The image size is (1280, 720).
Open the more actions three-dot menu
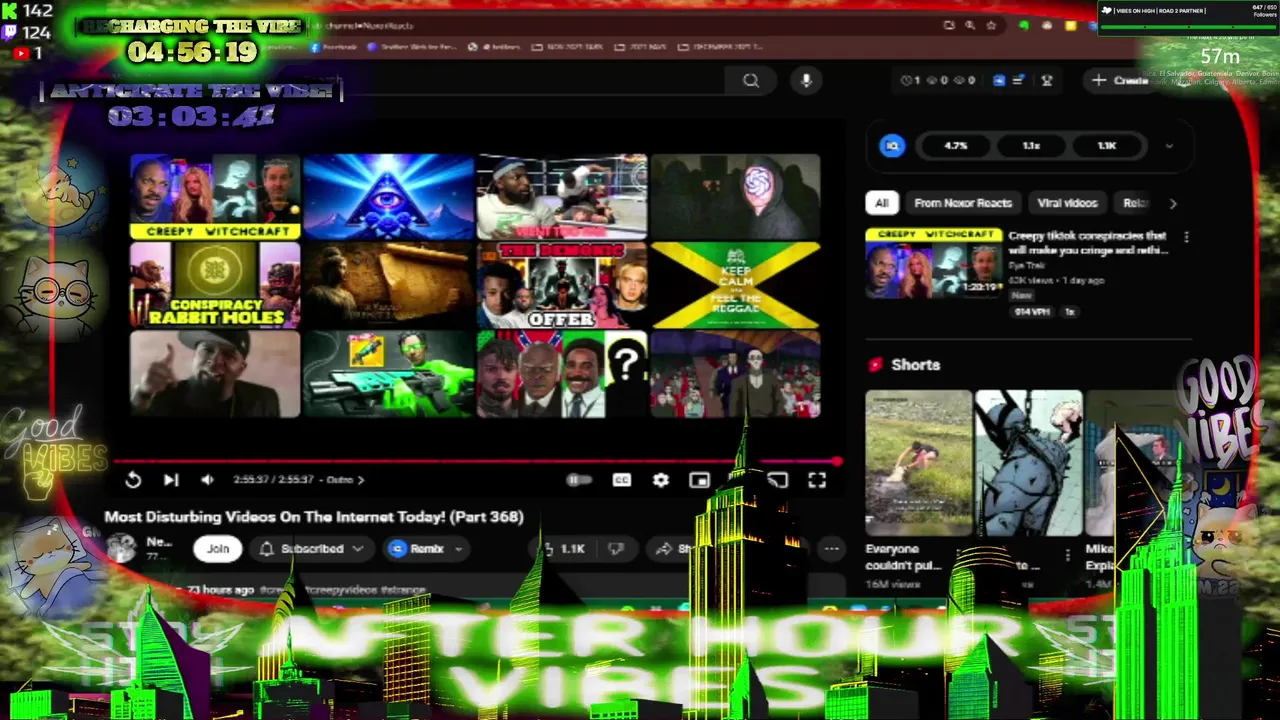831,548
